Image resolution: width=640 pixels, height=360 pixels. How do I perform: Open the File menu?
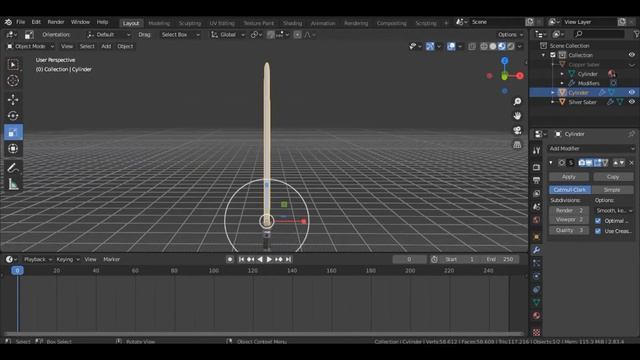click(x=20, y=22)
